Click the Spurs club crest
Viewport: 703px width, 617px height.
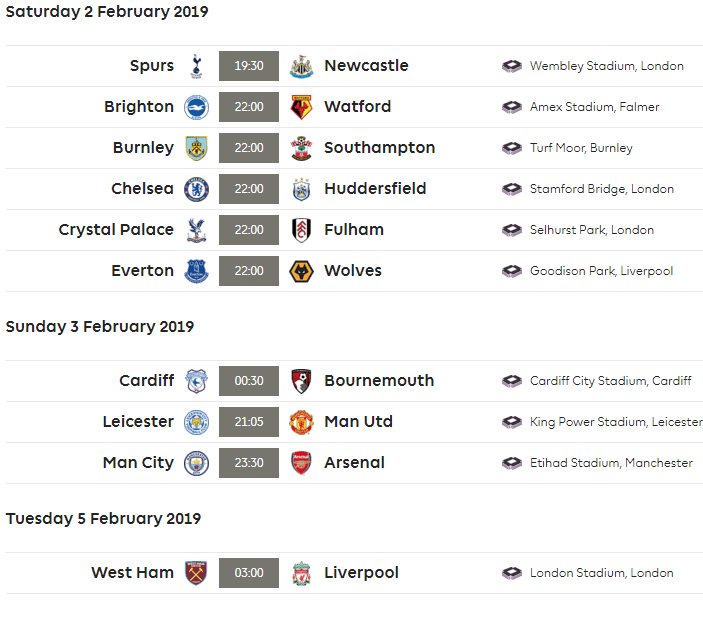click(x=196, y=66)
